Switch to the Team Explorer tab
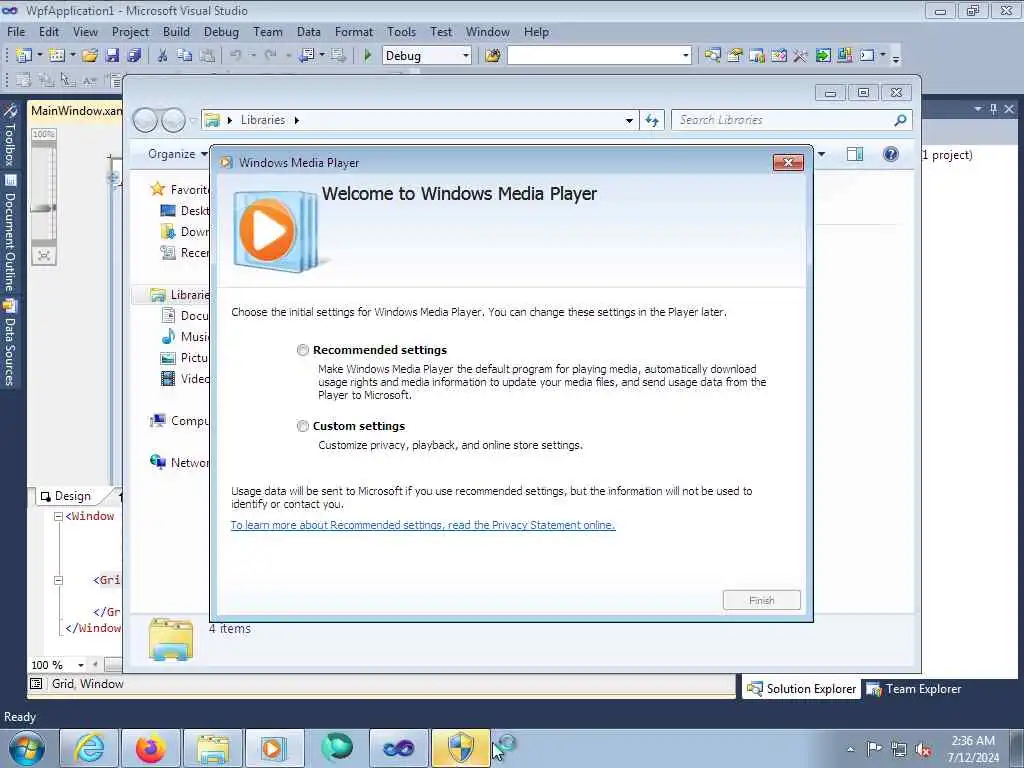Viewport: 1024px width, 768px height. point(915,689)
